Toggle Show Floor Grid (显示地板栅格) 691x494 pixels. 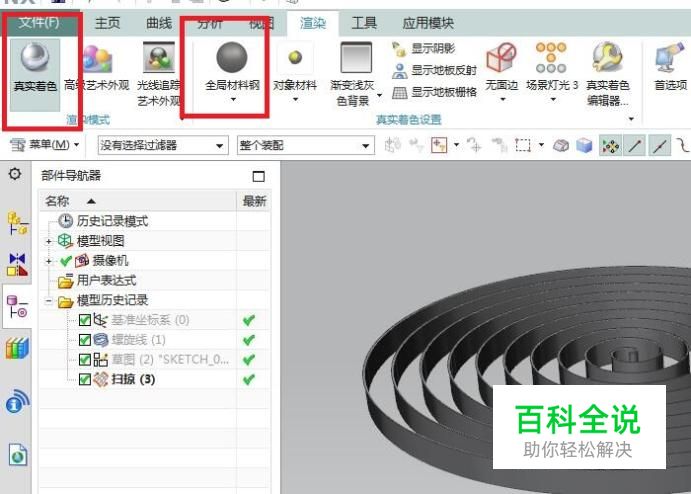tap(435, 92)
